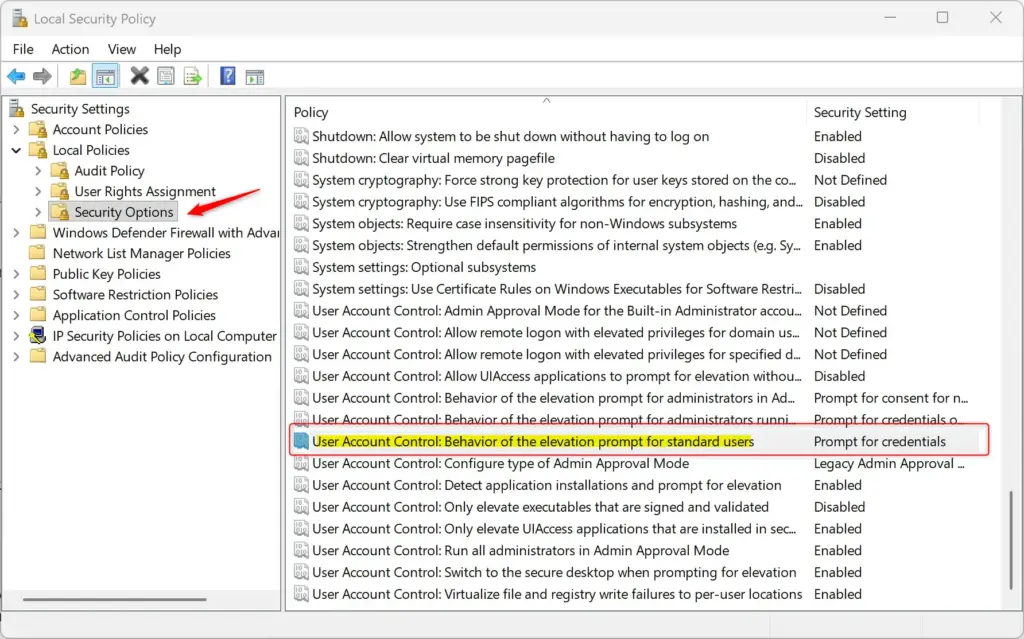
Task: Select Use Certificate Rules on Windows Executables policy
Action: 556,289
